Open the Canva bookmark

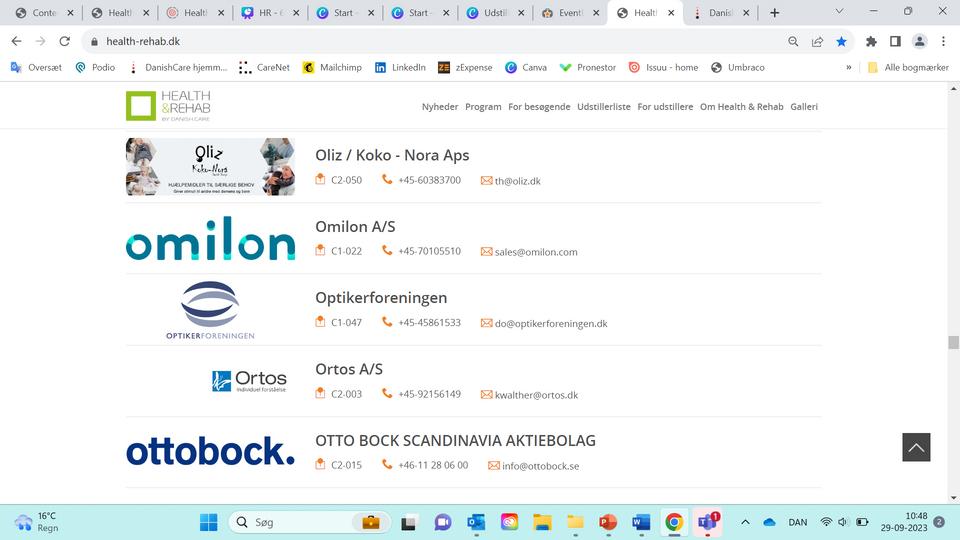[525, 67]
